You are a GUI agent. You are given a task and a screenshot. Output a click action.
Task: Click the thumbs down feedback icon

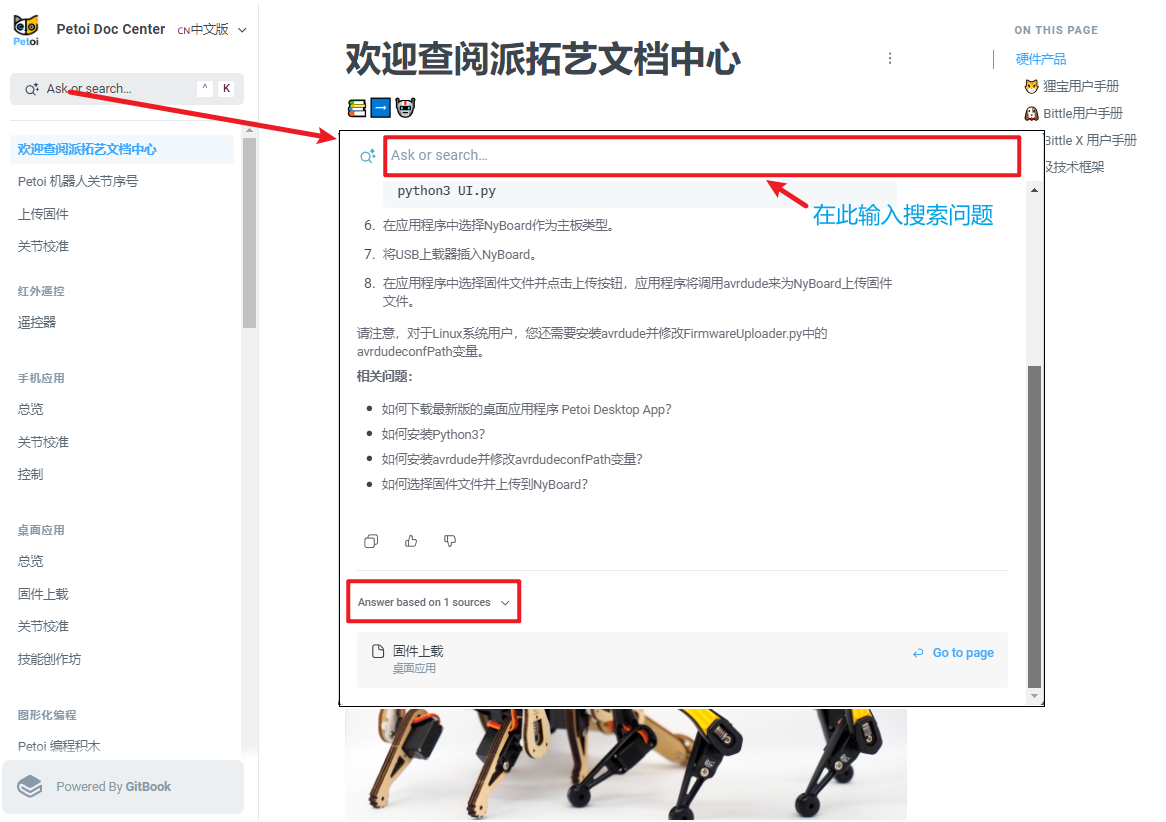point(450,541)
